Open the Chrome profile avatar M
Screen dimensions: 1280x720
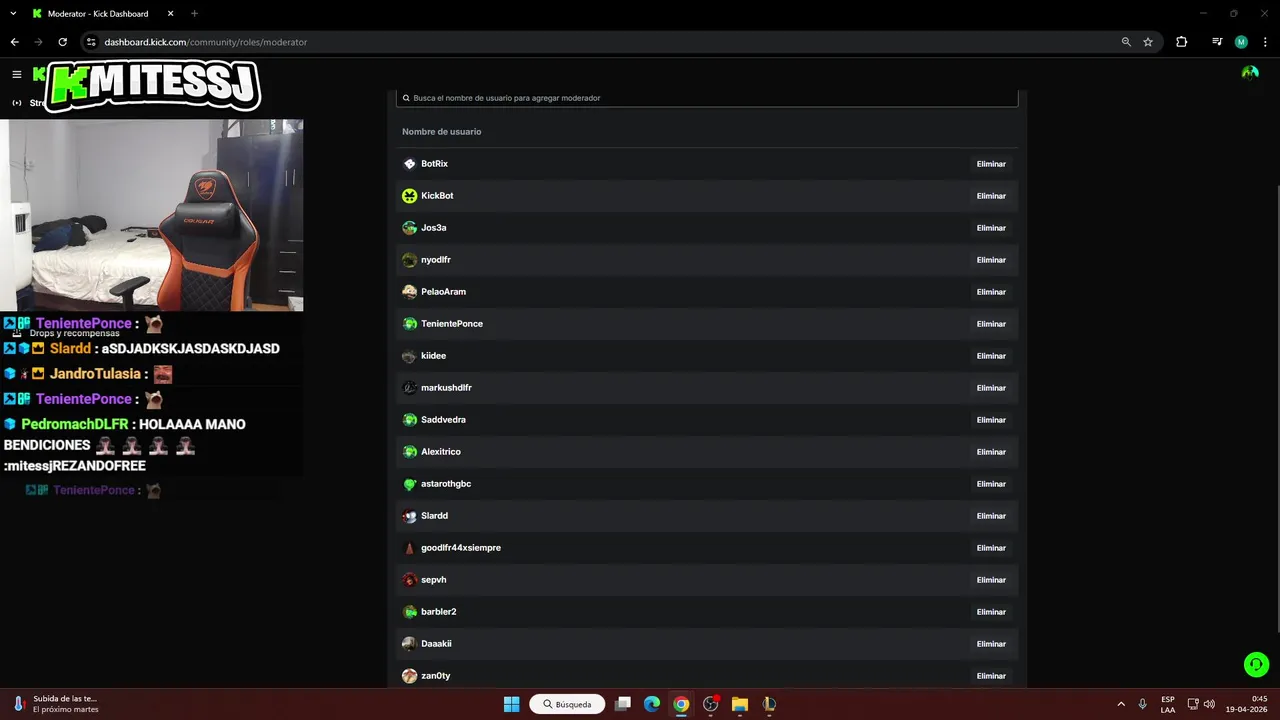pyautogui.click(x=1241, y=42)
